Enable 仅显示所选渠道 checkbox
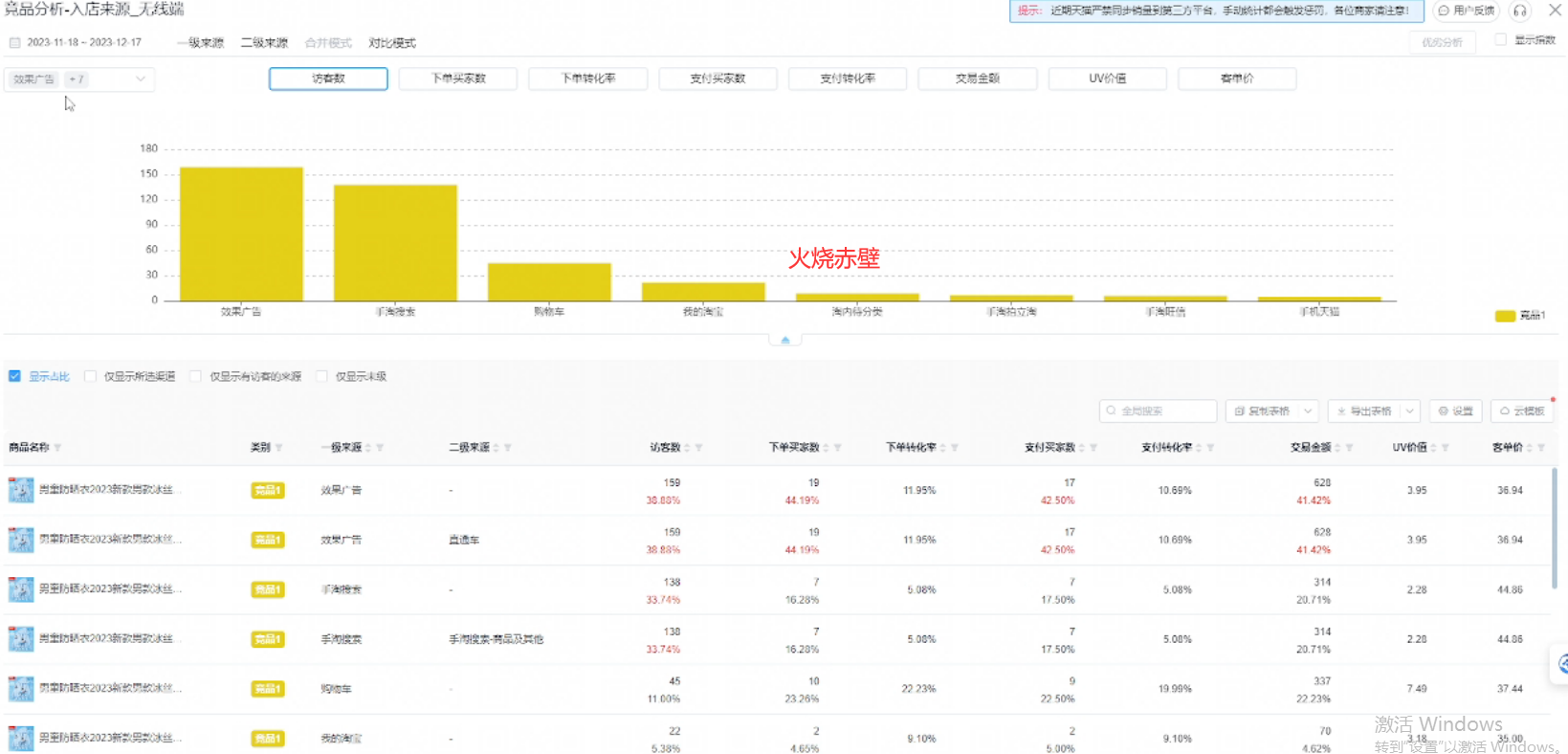The image size is (1568, 754). point(90,376)
